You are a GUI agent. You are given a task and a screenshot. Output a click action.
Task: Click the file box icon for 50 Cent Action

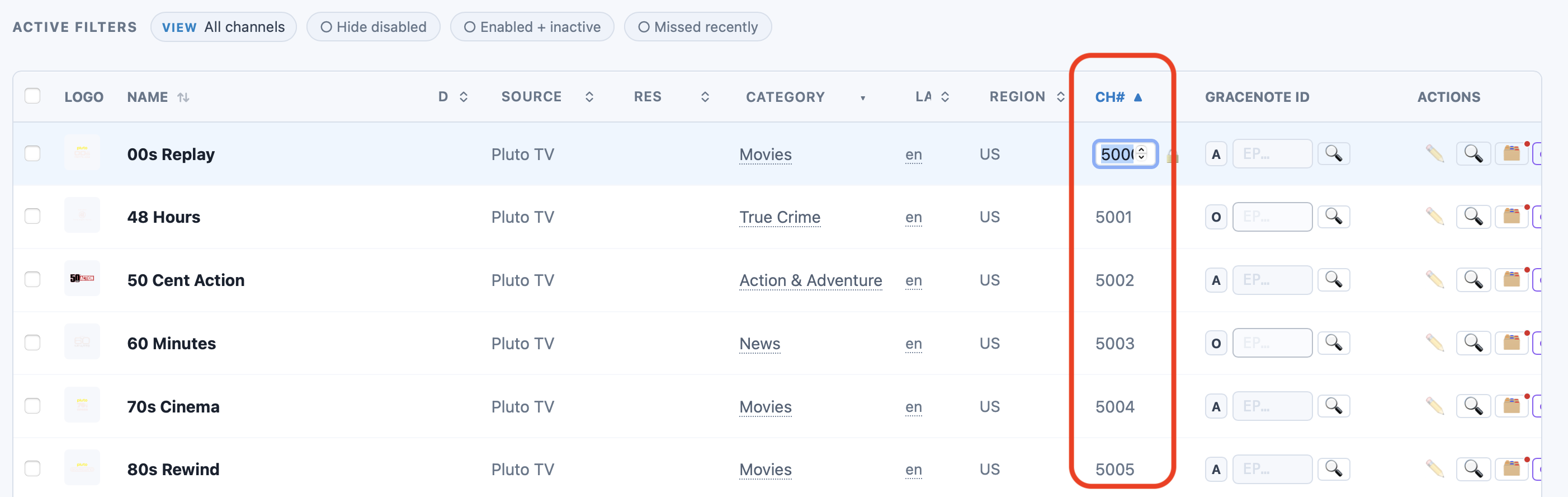pos(1512,280)
